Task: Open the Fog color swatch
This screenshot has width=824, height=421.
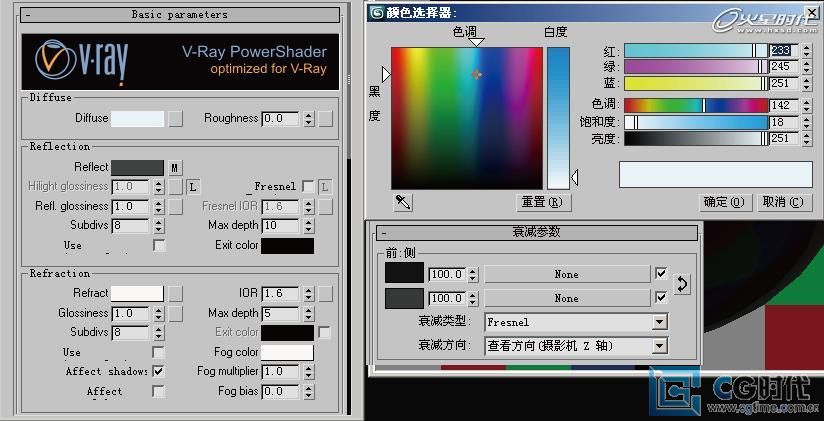Action: click(287, 353)
